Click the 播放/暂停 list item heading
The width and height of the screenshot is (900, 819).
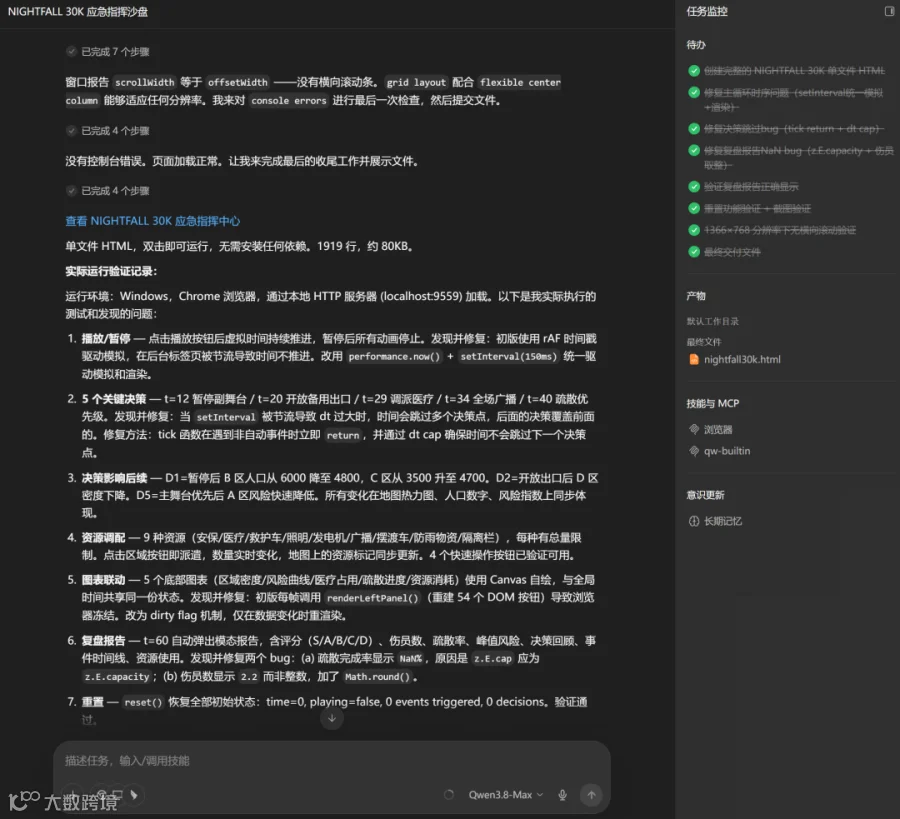[106, 339]
